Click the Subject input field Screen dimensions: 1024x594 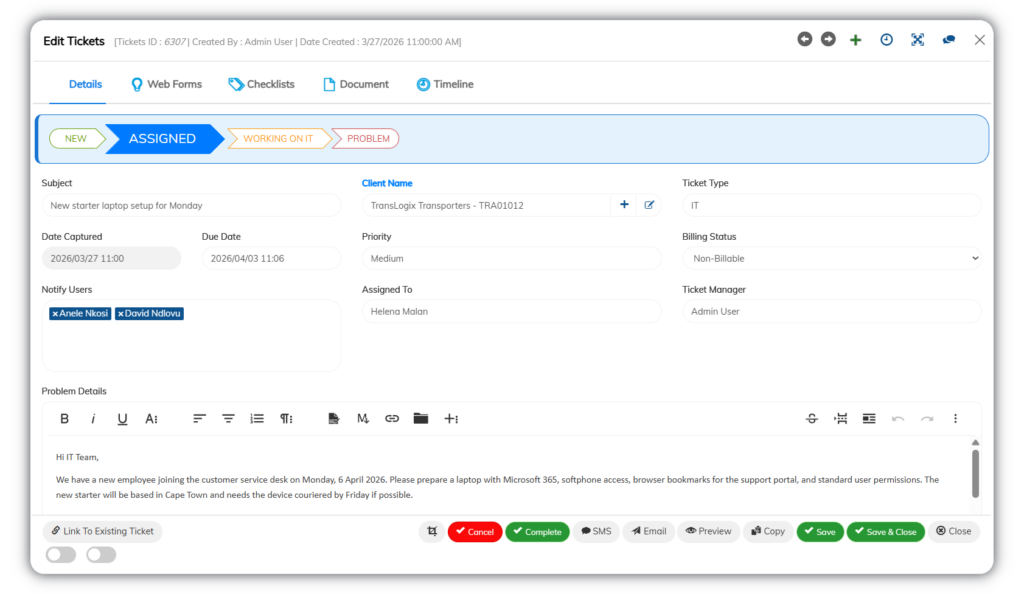[x=191, y=205]
